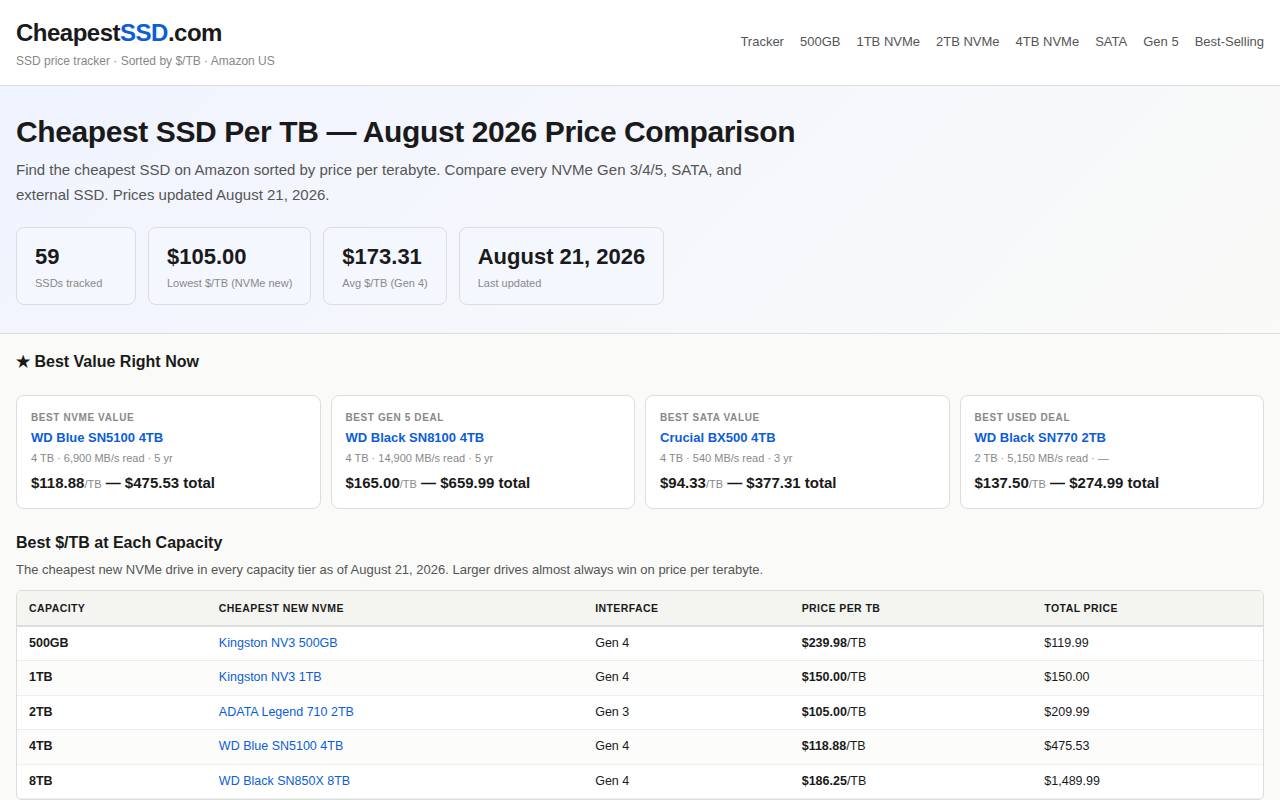Viewport: 1280px width, 800px height.
Task: Go to the Tracker nav item
Action: (x=762, y=42)
